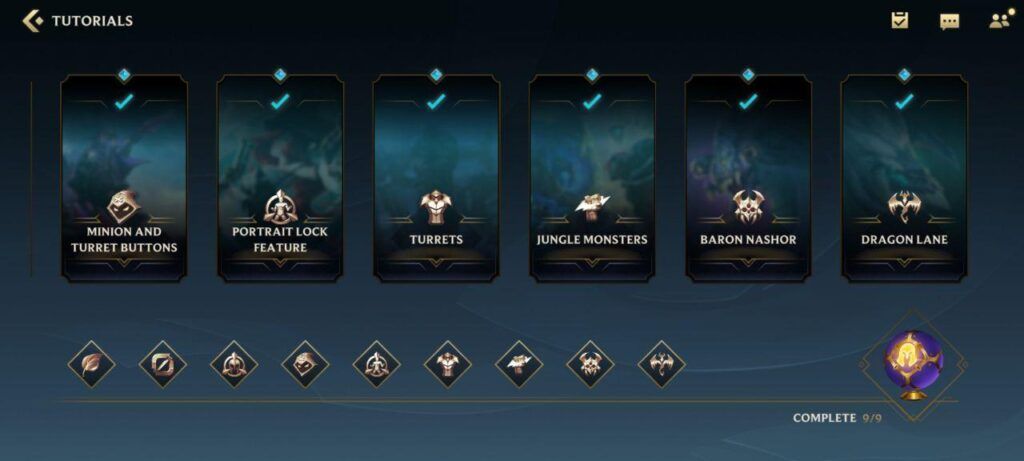Select the Baron skull icon in progress row
Image resolution: width=1024 pixels, height=461 pixels.
[590, 364]
